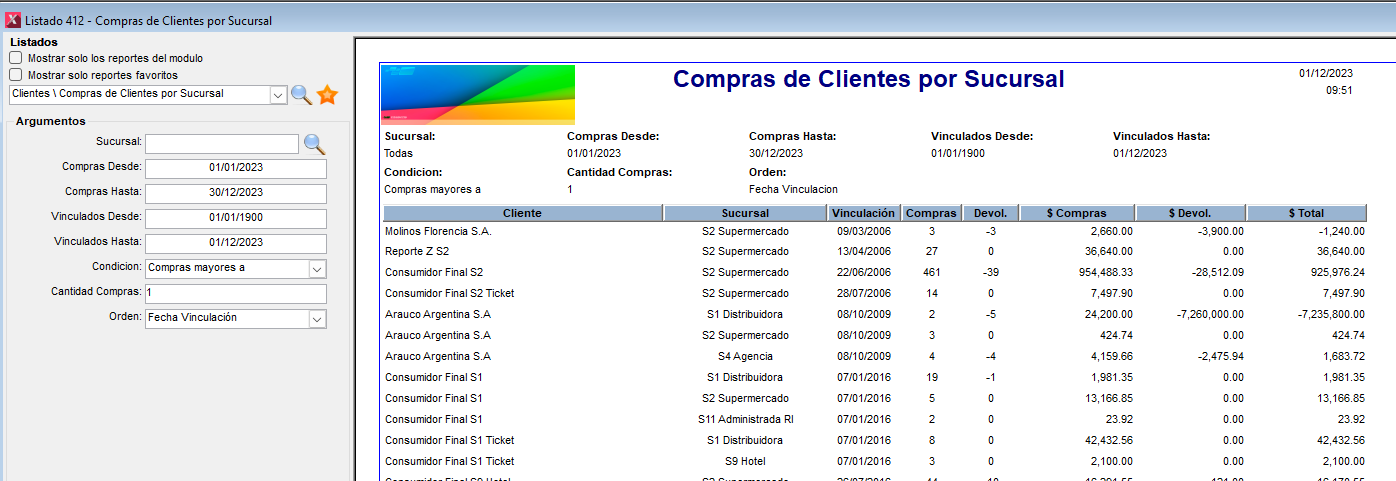Open Sucursal lookup with its magnifier icon

(314, 144)
